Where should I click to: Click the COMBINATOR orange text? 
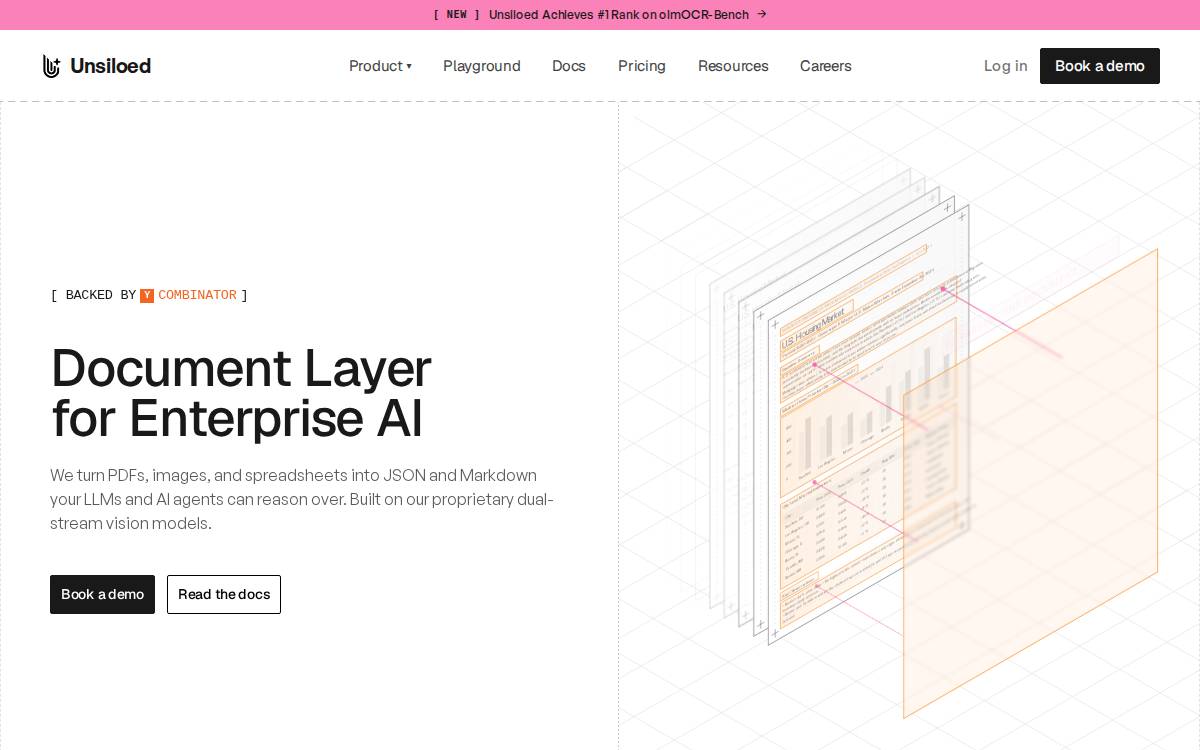click(x=197, y=295)
